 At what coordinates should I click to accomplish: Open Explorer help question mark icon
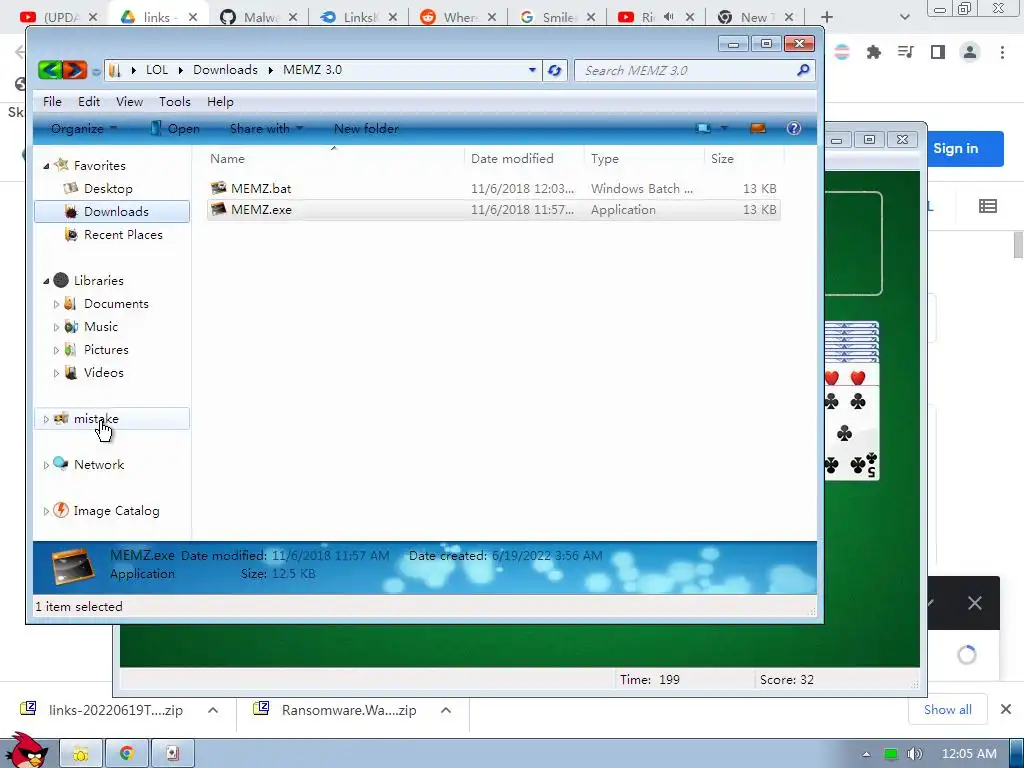pos(793,128)
